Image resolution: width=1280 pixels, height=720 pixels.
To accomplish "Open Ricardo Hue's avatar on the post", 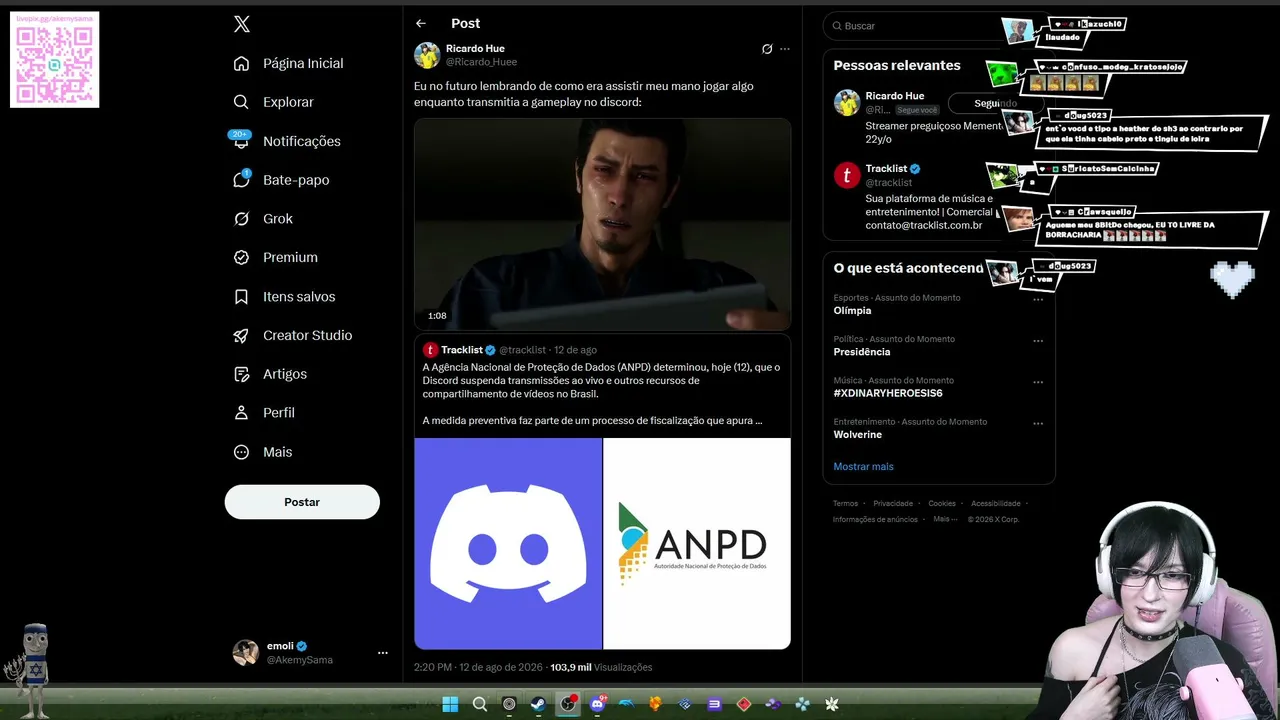I will coord(427,55).
